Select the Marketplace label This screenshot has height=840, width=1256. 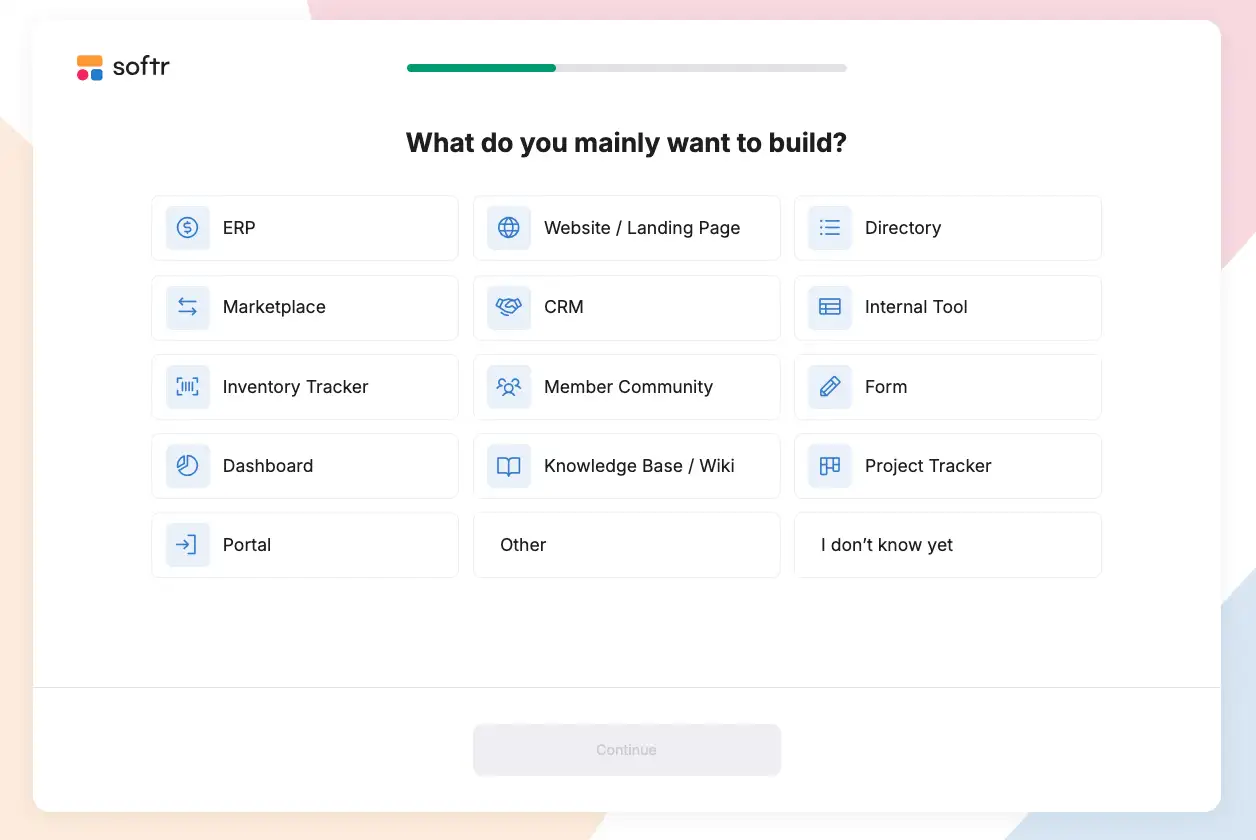274,307
